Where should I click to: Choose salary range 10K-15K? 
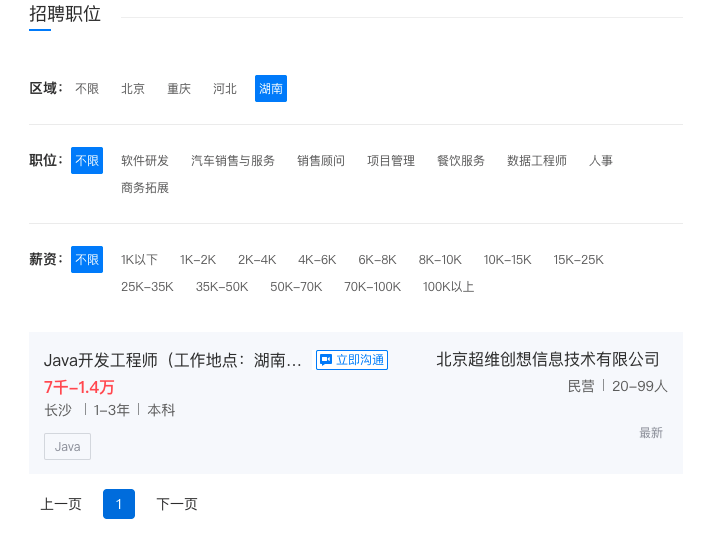[x=507, y=259]
